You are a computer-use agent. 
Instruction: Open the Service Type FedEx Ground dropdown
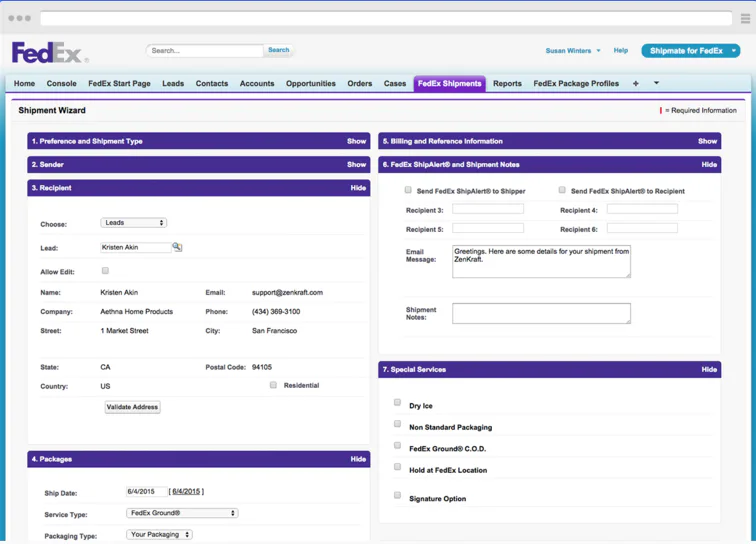coord(182,513)
